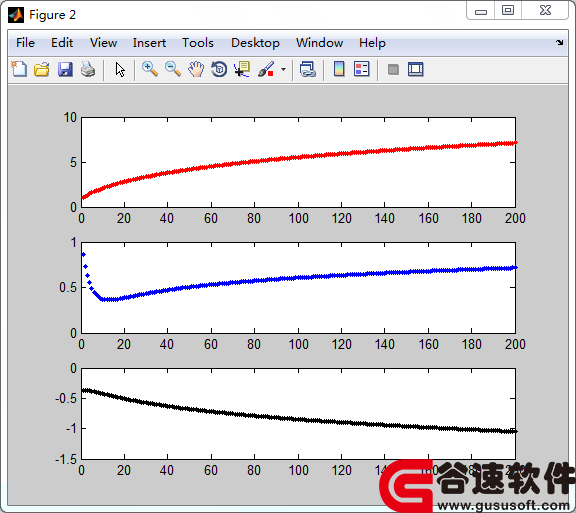
Task: Open the Help menu
Action: coord(372,43)
